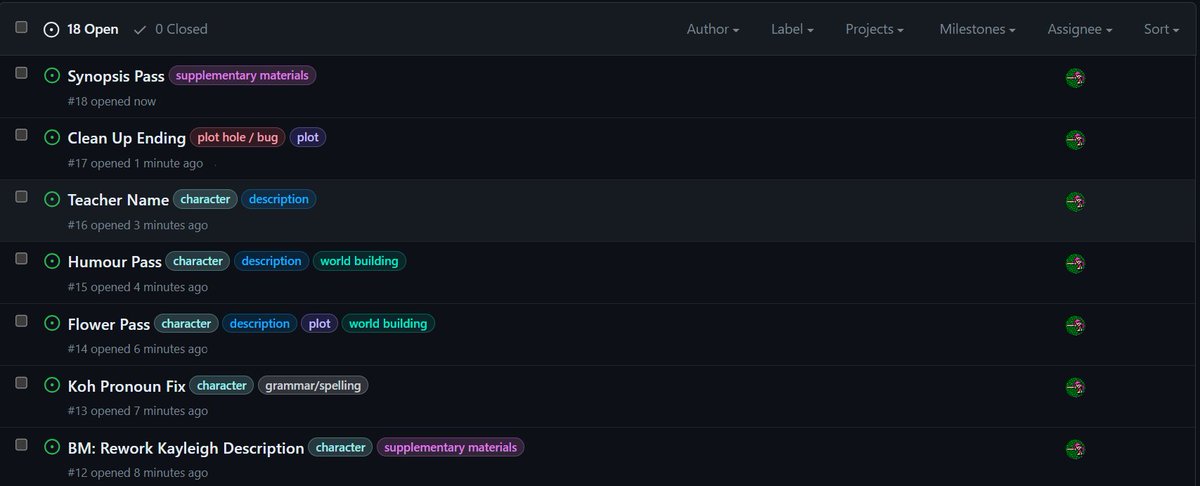
Task: Click the world building label on Flower Pass
Action: (x=388, y=324)
